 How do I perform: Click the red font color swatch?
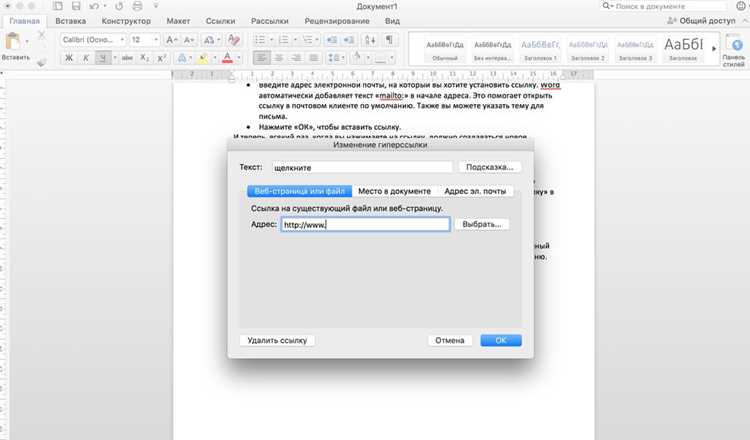click(x=227, y=58)
